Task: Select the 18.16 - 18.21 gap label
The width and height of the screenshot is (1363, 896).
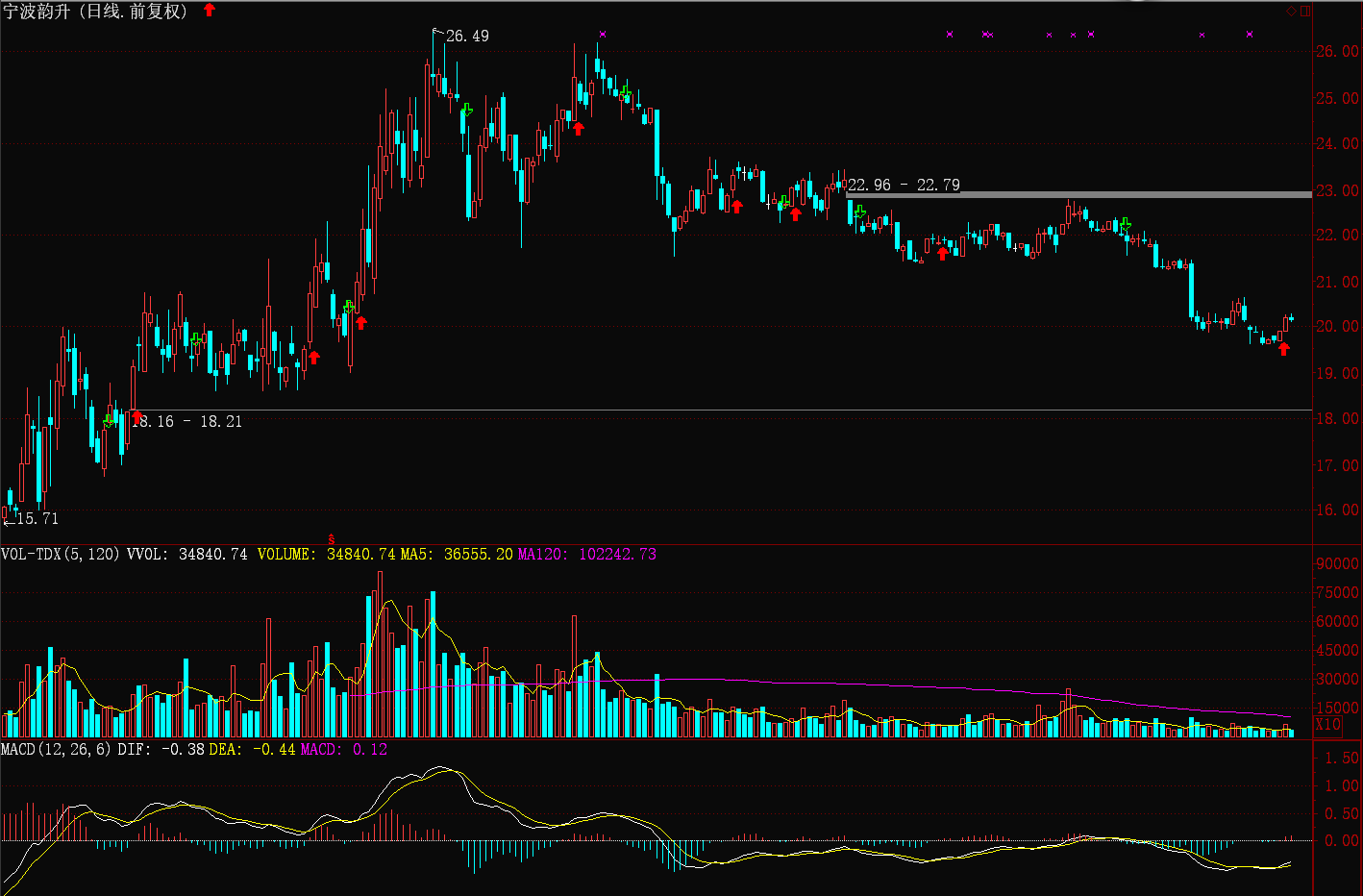Action: tap(187, 421)
